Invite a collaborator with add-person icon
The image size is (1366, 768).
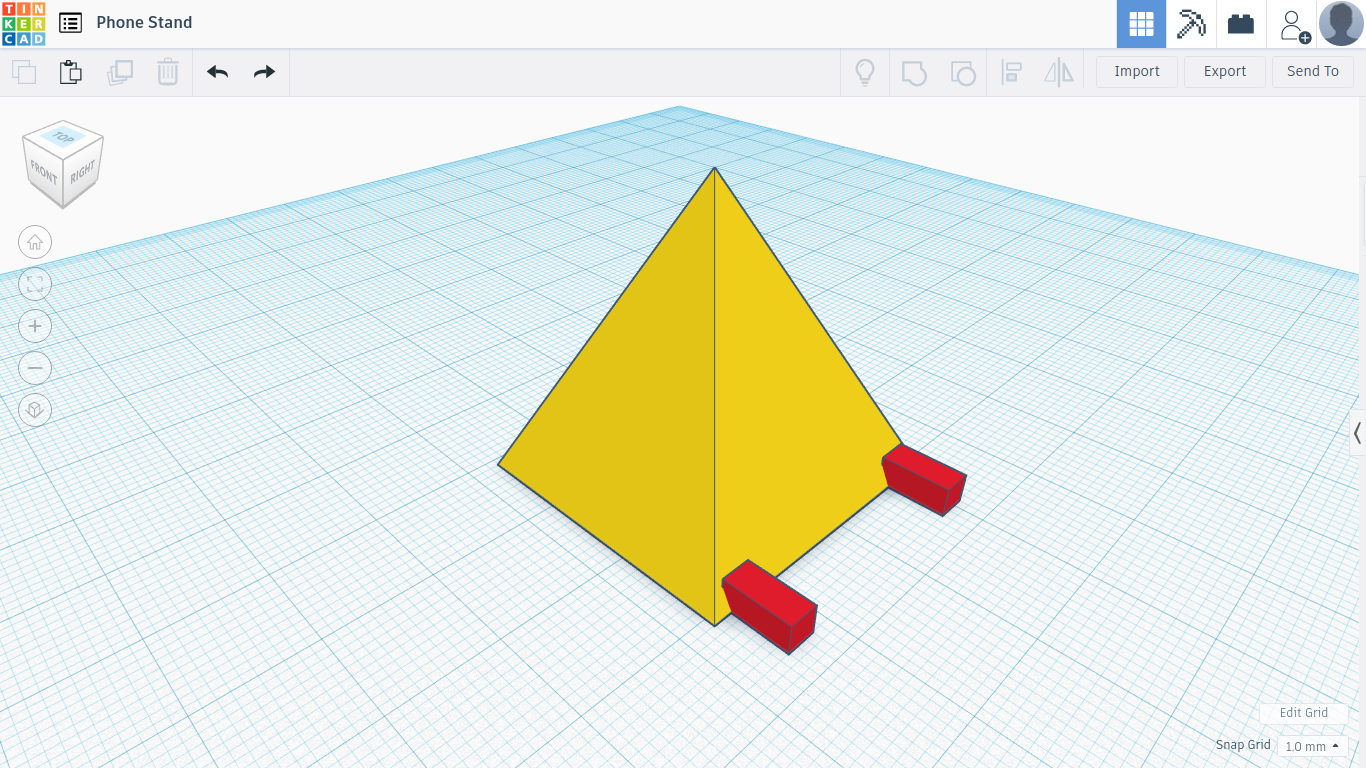point(1293,24)
